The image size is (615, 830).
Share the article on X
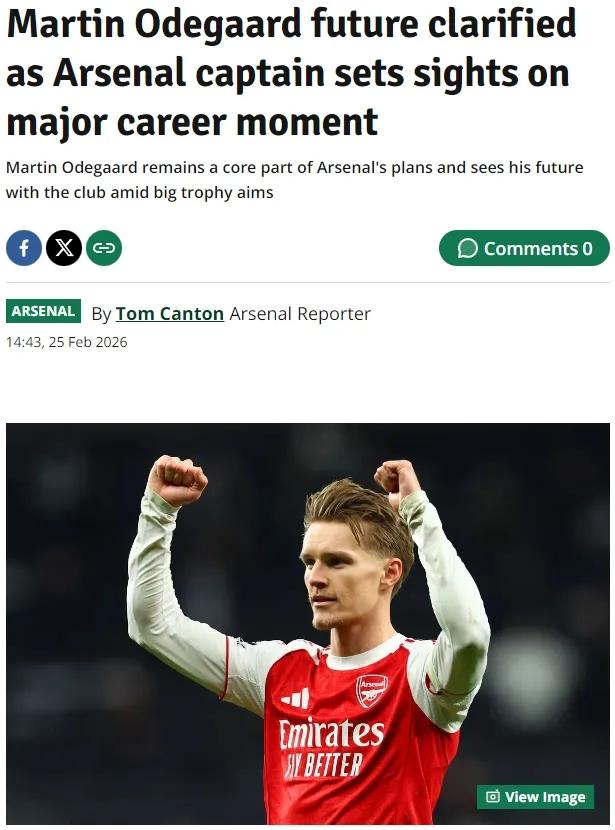64,248
